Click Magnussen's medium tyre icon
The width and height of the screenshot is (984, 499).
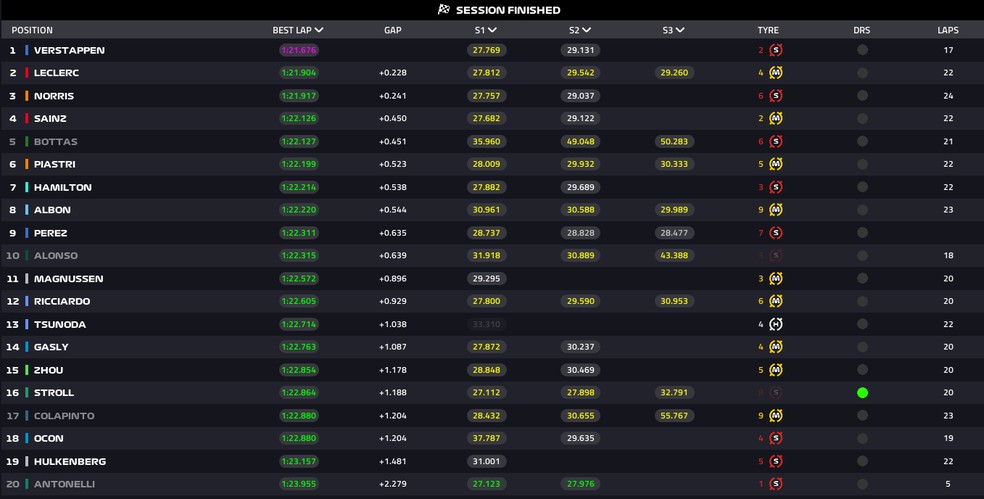tap(776, 279)
